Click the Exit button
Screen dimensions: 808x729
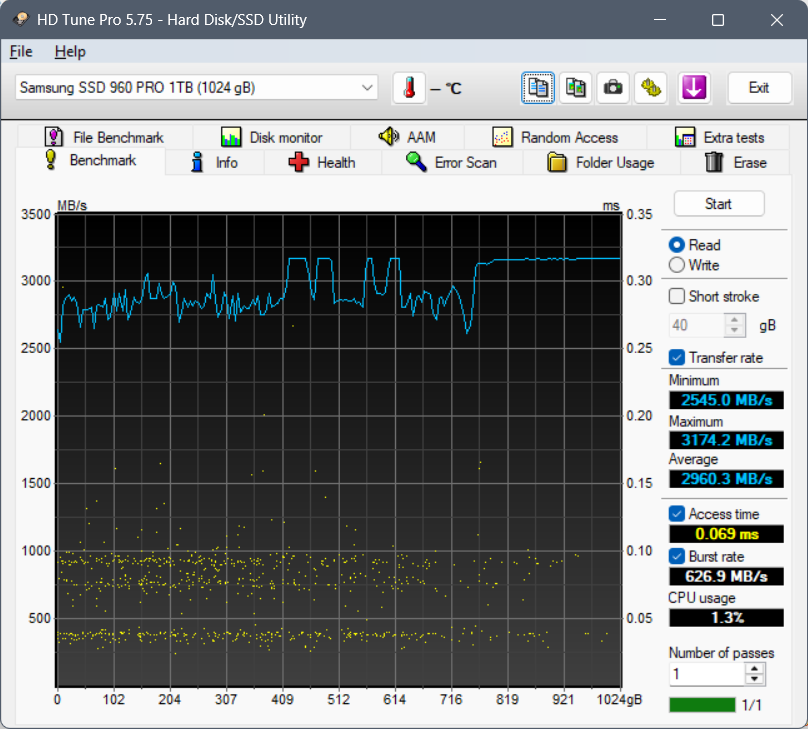[x=759, y=88]
